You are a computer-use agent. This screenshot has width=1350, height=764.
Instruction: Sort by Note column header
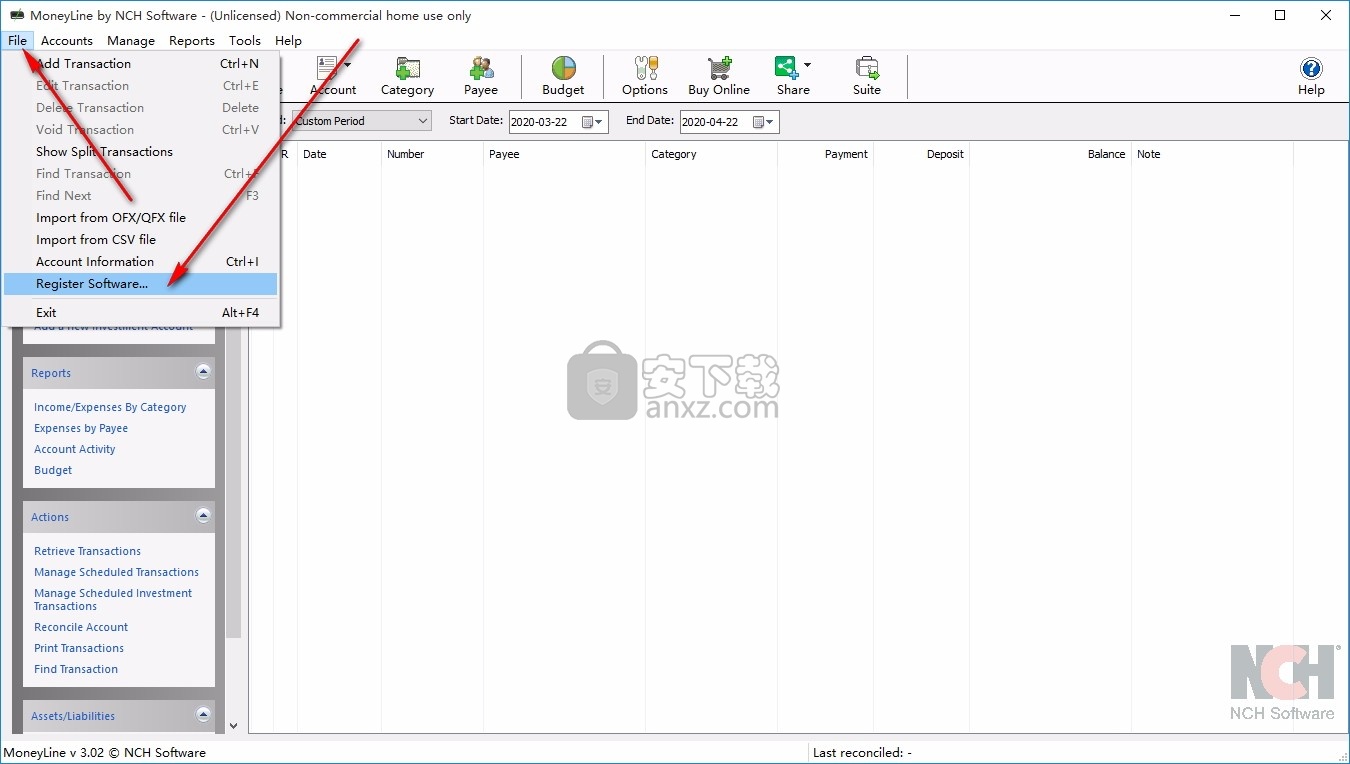point(1212,154)
